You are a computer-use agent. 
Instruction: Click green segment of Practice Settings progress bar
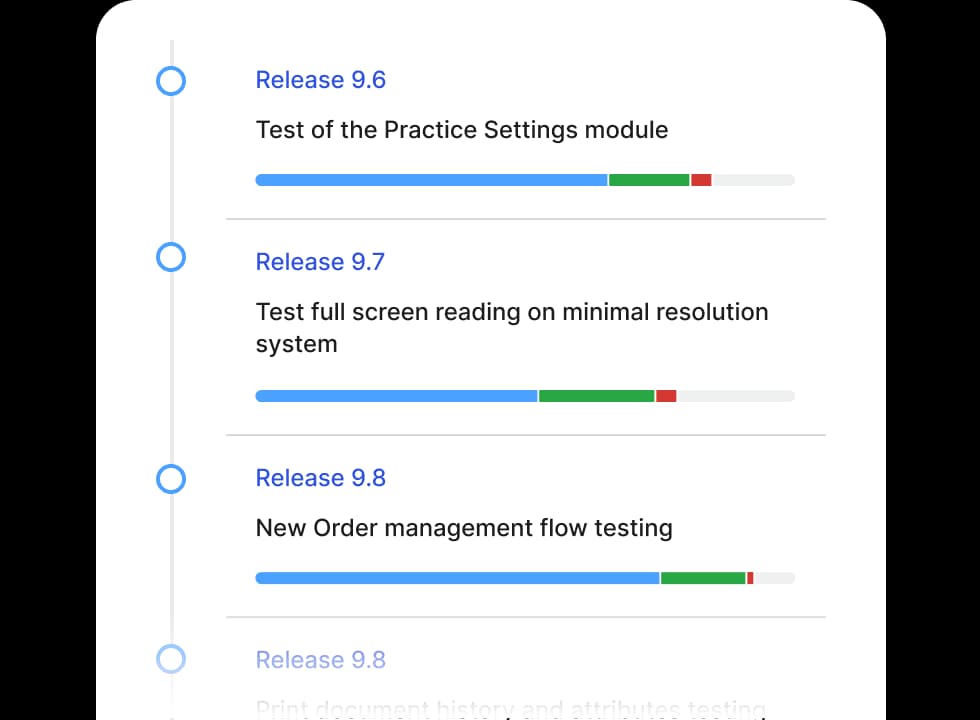[649, 180]
